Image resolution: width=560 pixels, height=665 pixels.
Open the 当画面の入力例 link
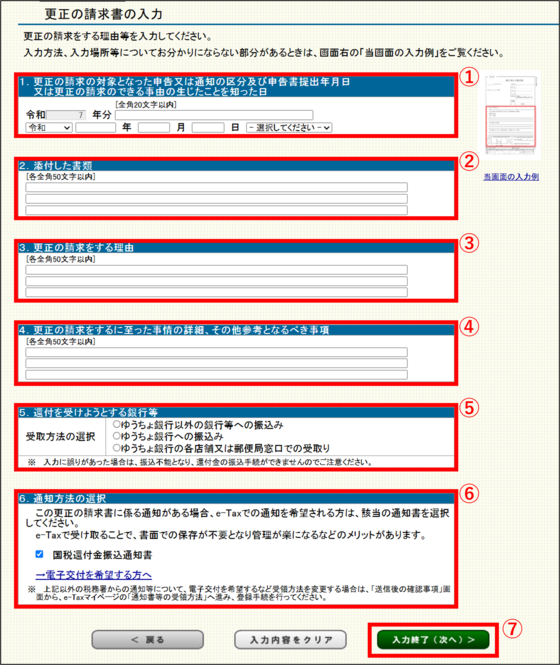511,177
